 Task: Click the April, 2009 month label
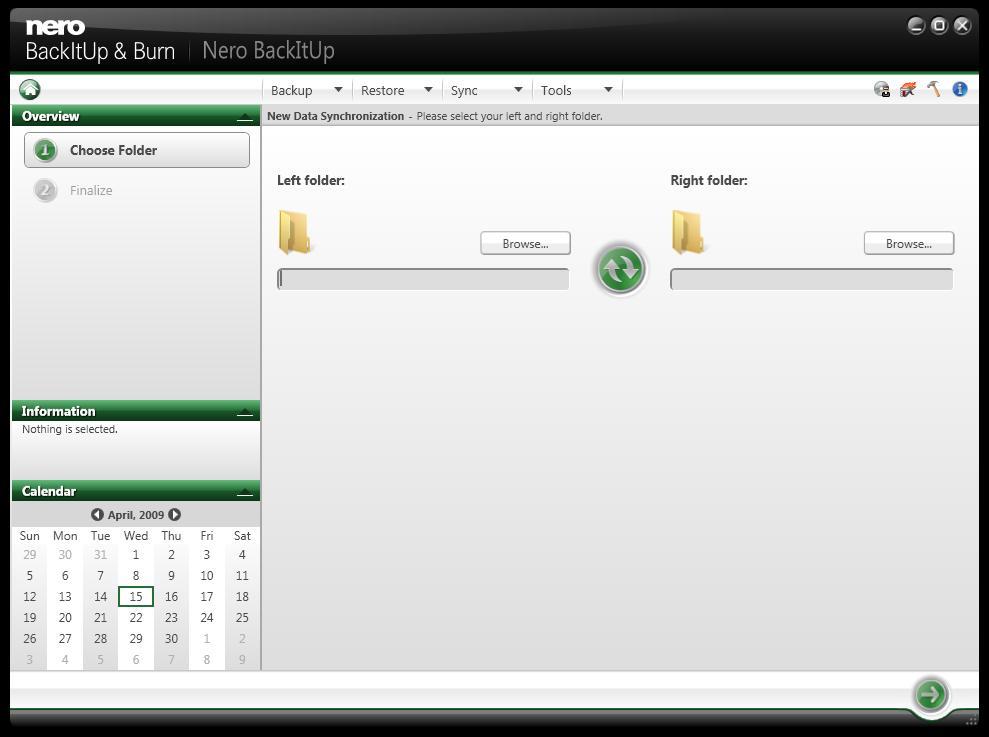click(x=136, y=515)
